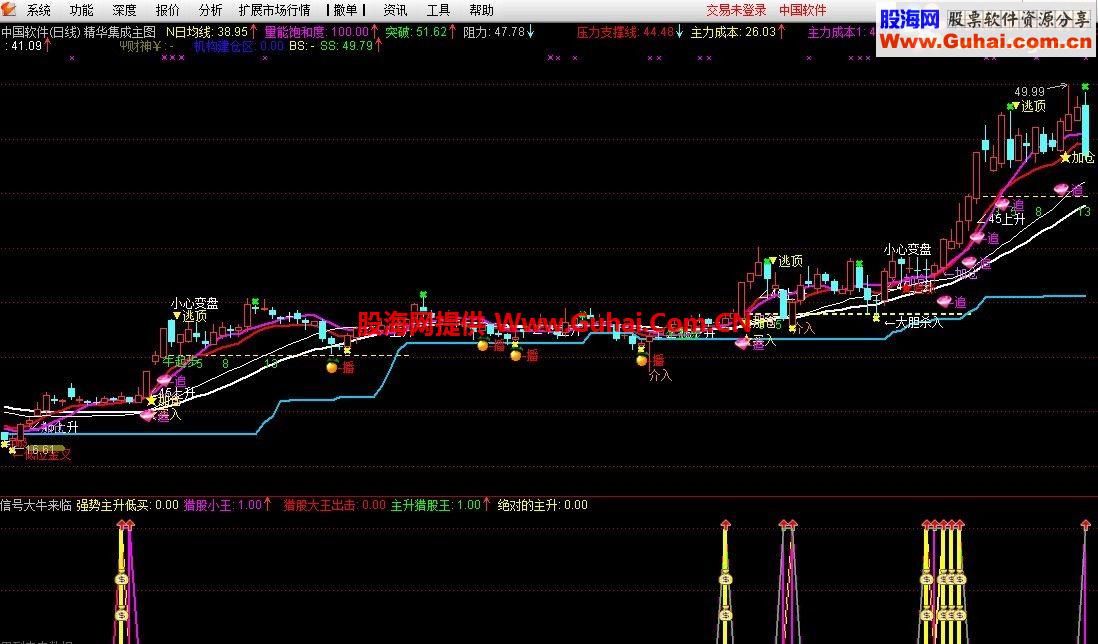Image resolution: width=1098 pixels, height=644 pixels.
Task: Click the down arrow after 阻力 47.78
Action: [x=530, y=32]
